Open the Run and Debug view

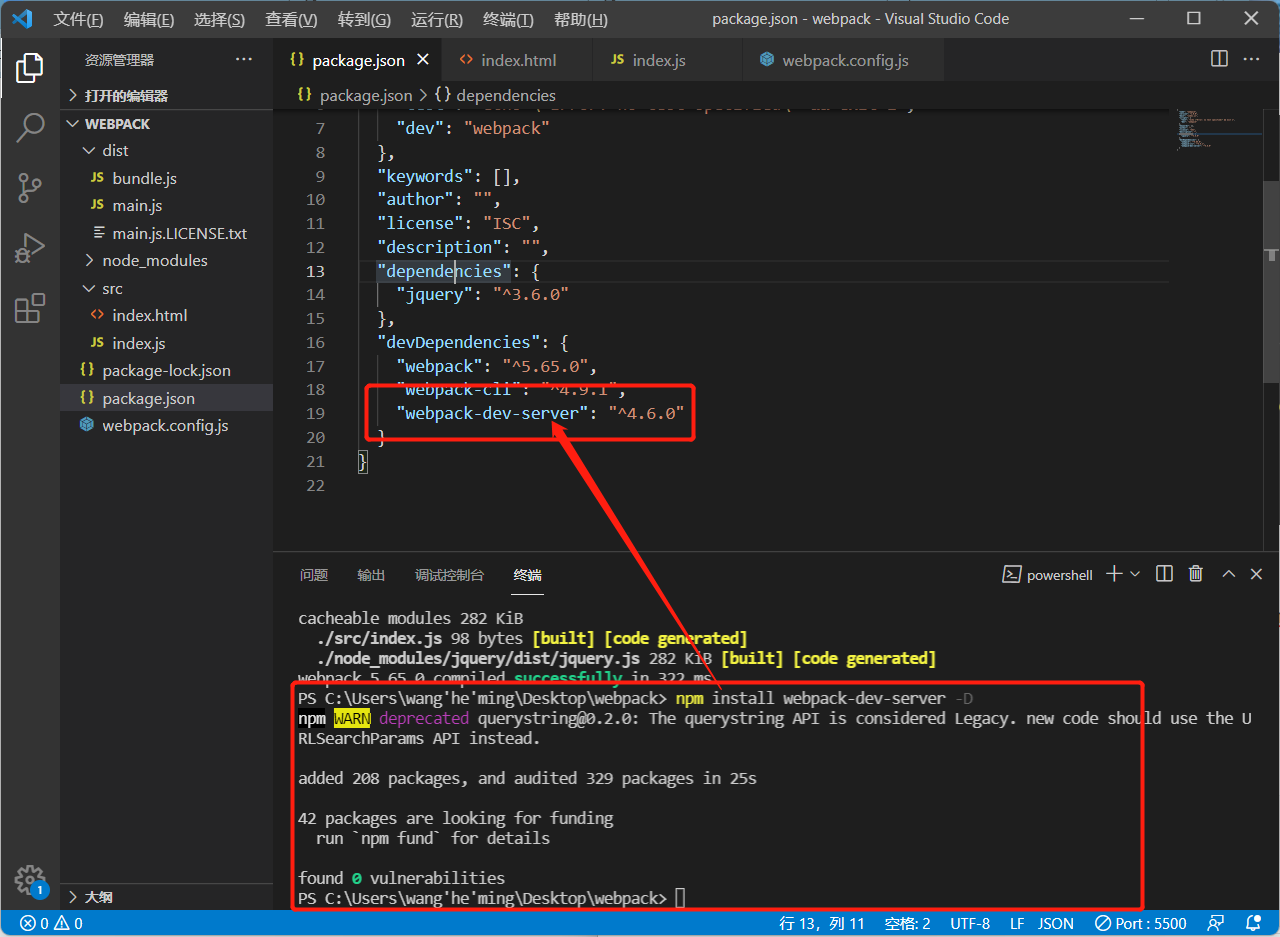point(30,248)
